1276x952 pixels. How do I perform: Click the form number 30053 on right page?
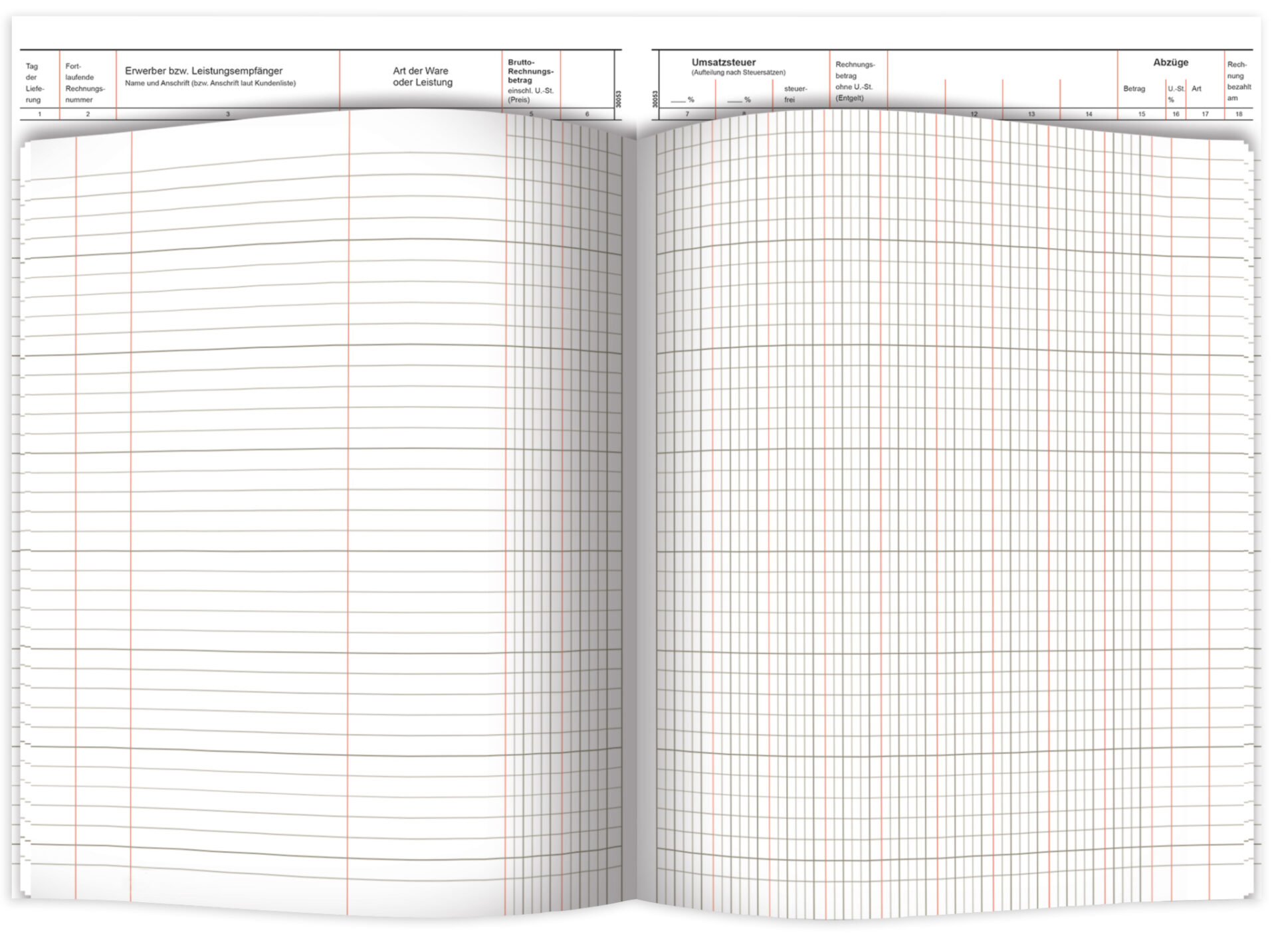[x=655, y=99]
